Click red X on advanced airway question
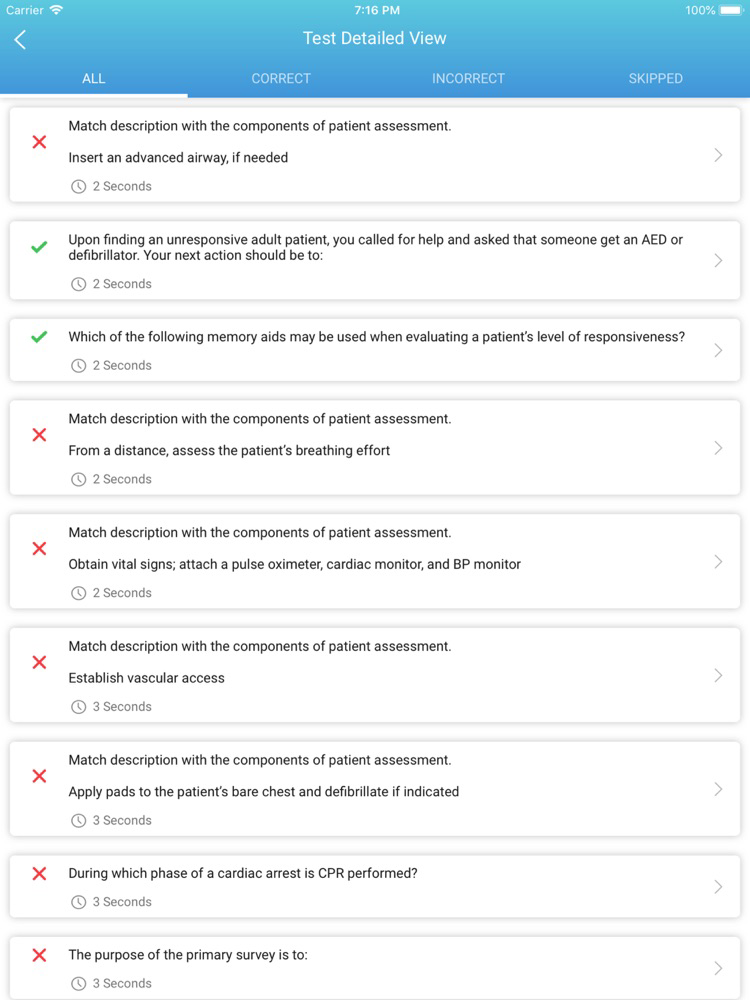This screenshot has height=1000, width=750. 40,142
